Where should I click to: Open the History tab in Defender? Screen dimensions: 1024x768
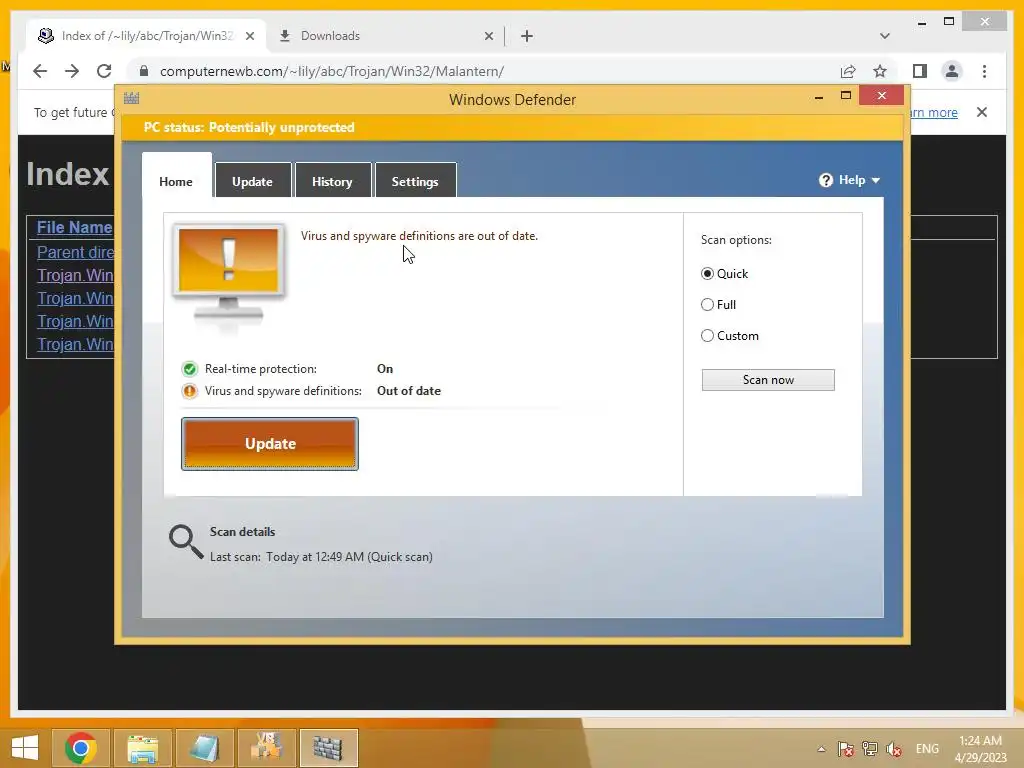tap(332, 181)
